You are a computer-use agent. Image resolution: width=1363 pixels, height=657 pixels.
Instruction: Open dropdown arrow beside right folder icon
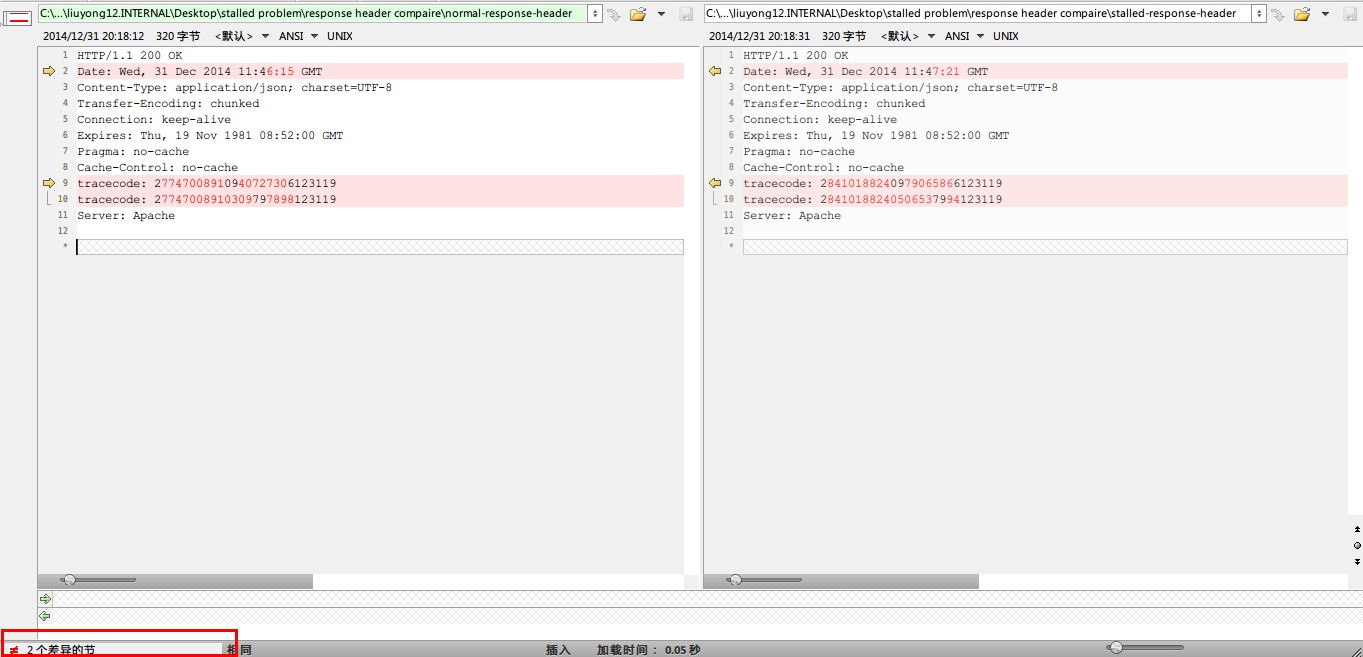pyautogui.click(x=1326, y=14)
